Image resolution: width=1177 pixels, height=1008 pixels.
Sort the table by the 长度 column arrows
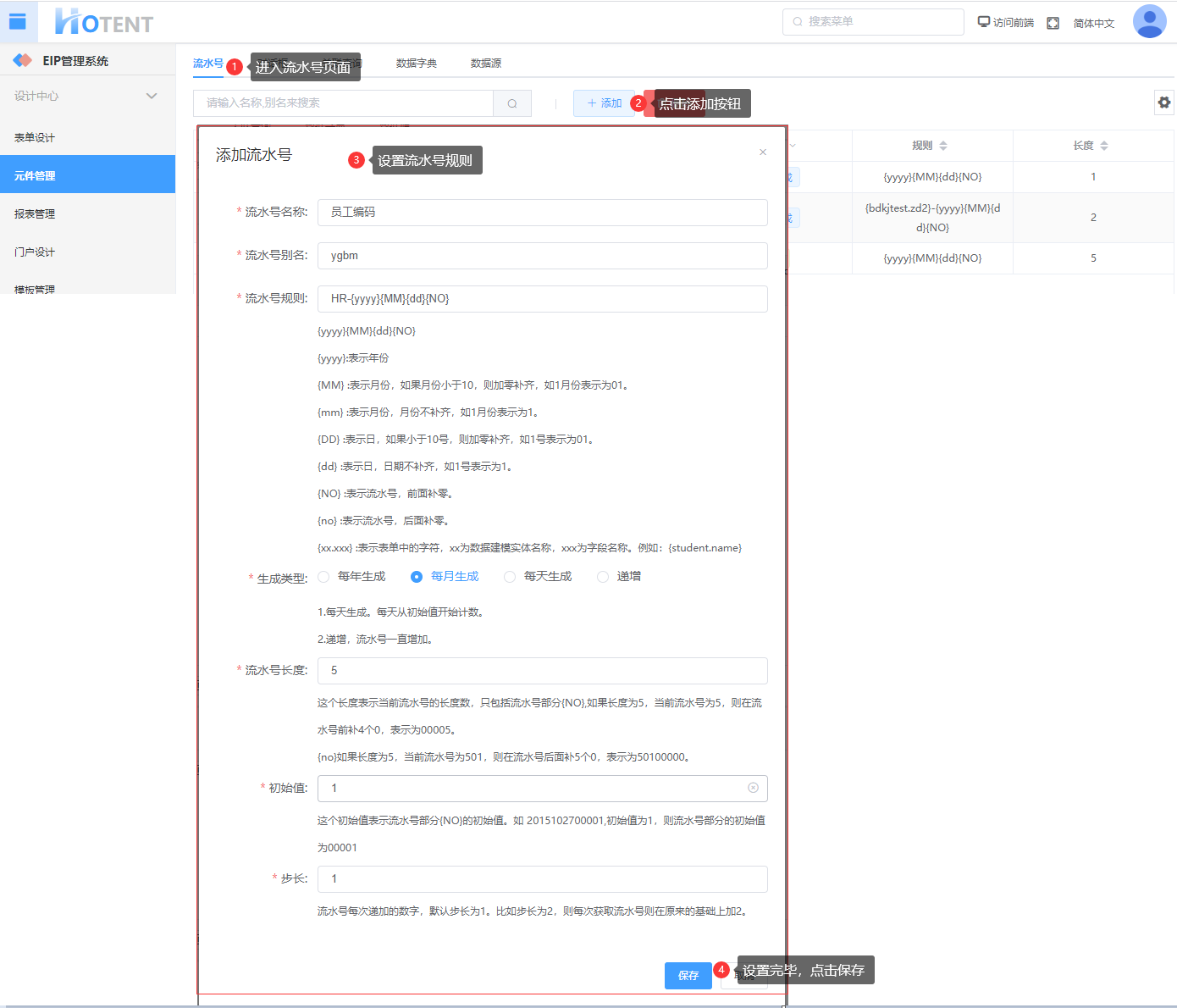(x=1104, y=146)
